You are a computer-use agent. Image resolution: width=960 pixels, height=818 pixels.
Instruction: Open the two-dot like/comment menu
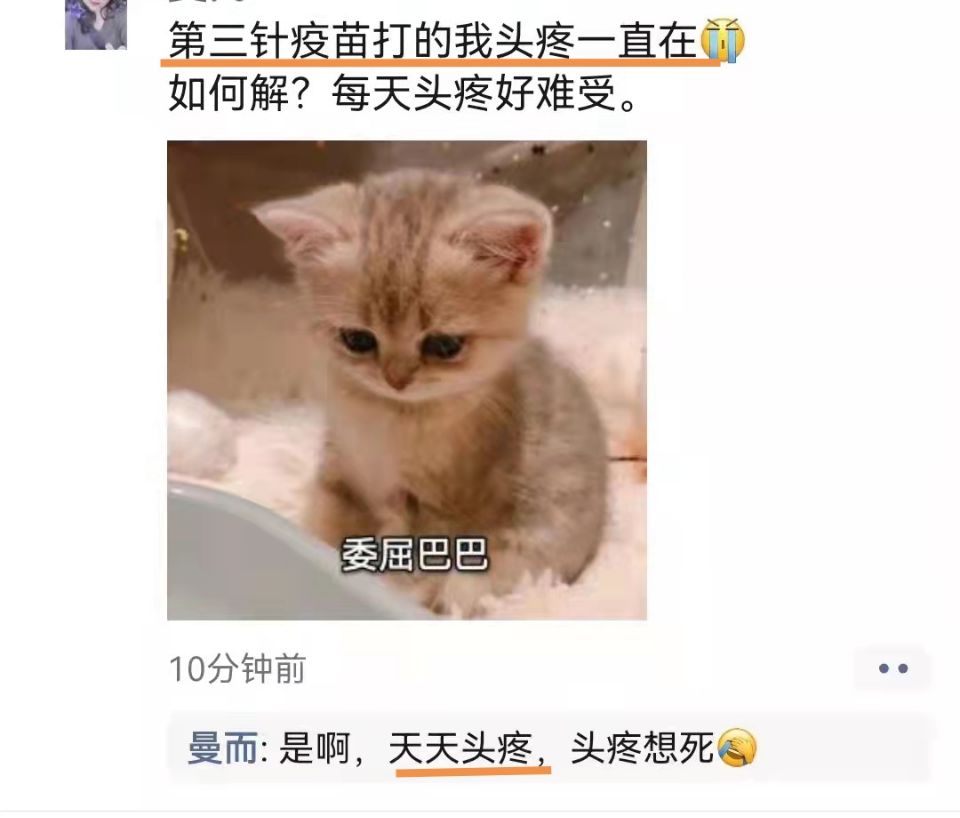893,669
